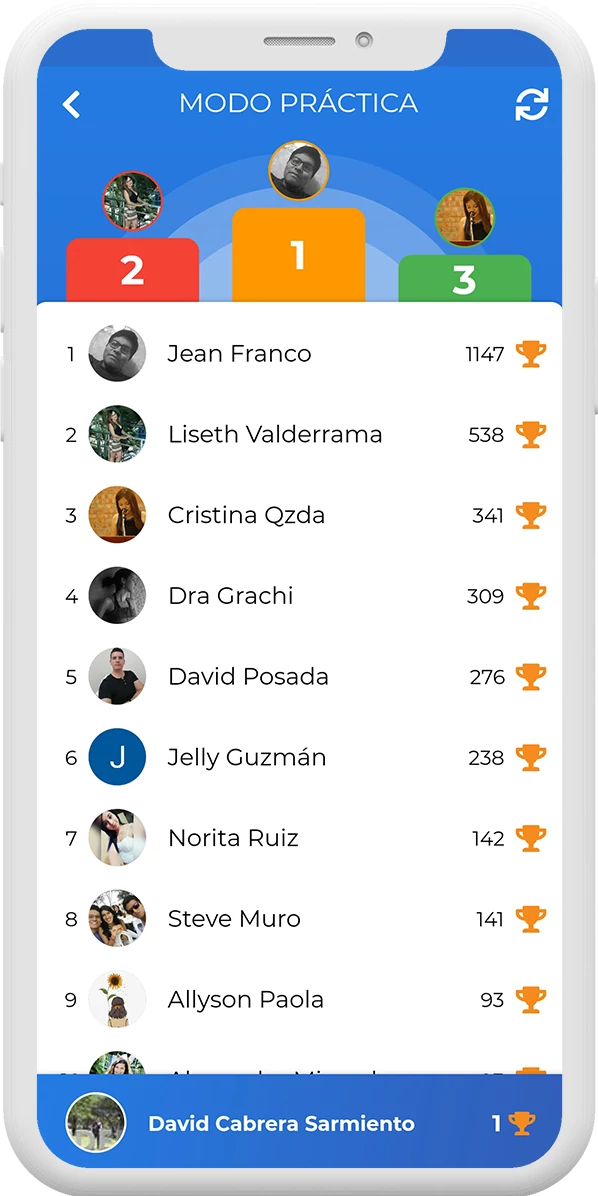Select Steve Muro's row in the ranking list
Screen dimensions: 598x1196
pyautogui.click(x=298, y=918)
